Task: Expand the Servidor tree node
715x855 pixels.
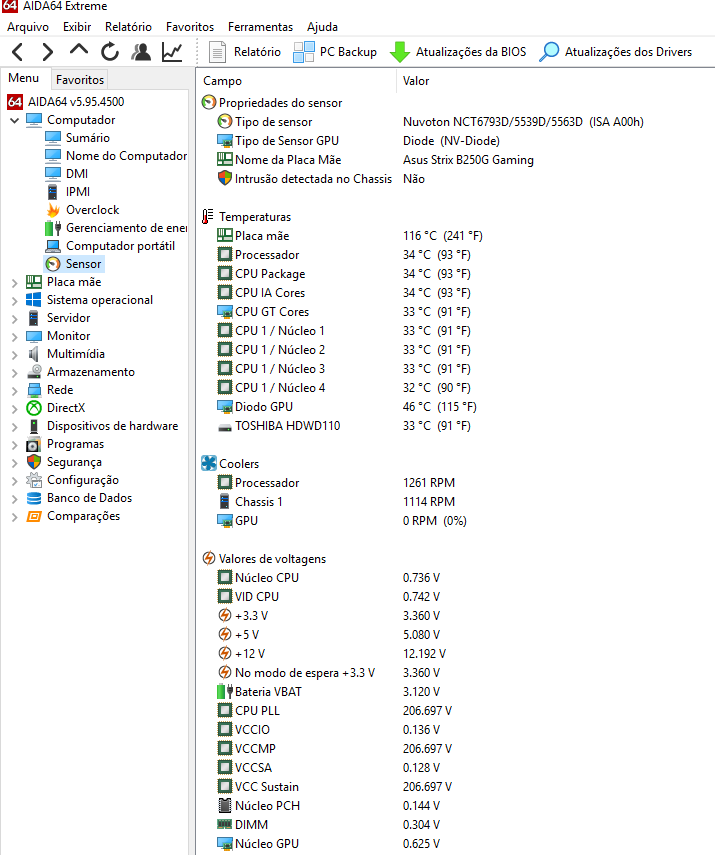Action: pyautogui.click(x=15, y=318)
